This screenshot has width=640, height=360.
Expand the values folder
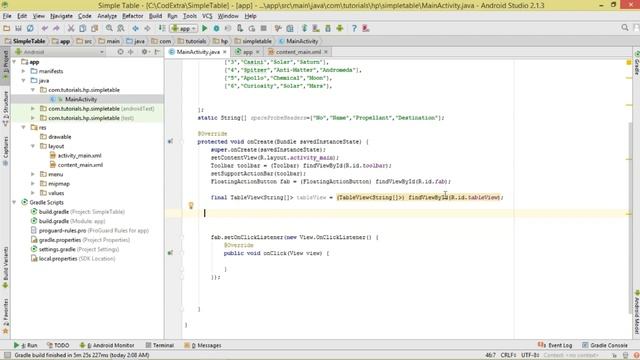[33, 193]
